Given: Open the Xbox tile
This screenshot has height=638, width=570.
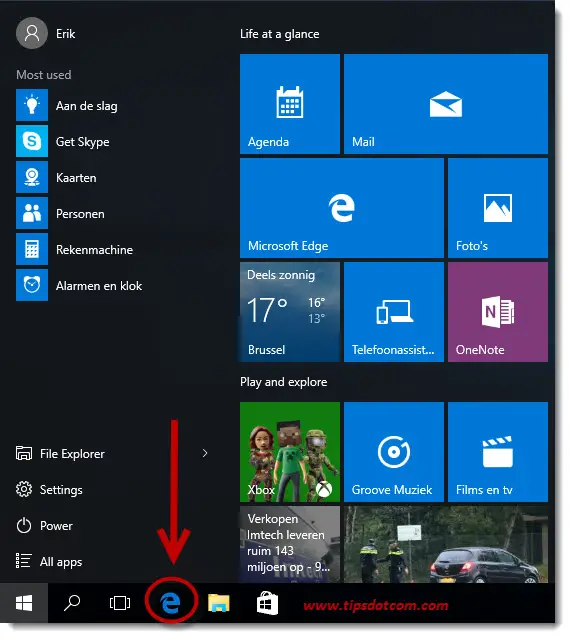Looking at the screenshot, I should 290,452.
